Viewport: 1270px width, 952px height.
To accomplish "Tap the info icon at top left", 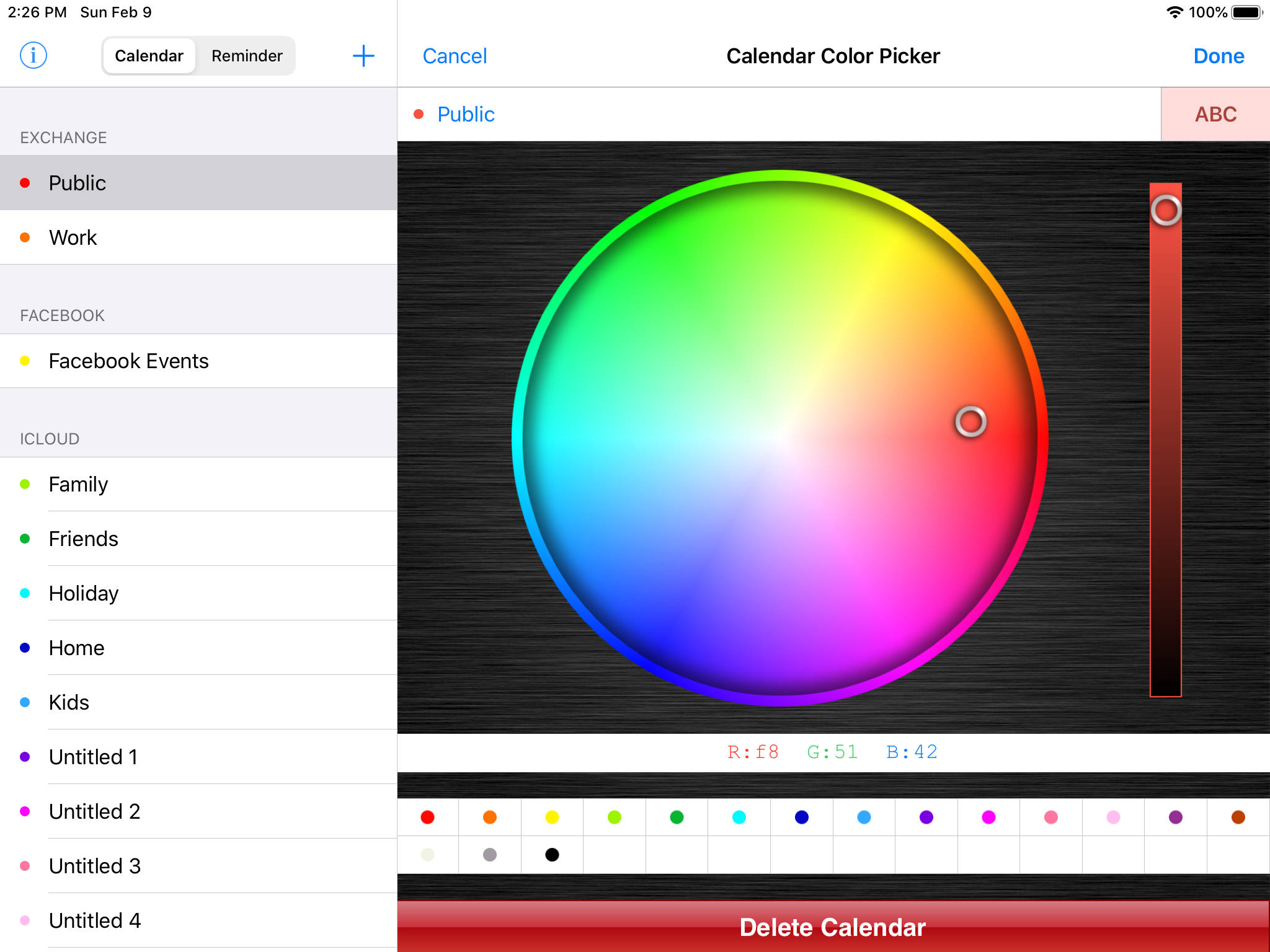I will coord(33,56).
